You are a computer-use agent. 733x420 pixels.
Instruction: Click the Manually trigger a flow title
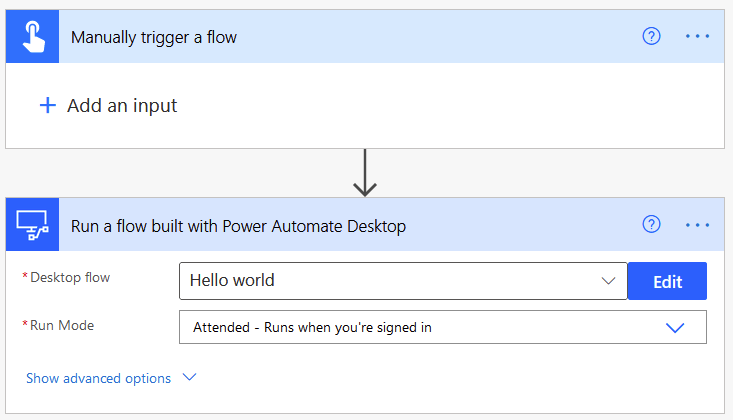(x=154, y=37)
